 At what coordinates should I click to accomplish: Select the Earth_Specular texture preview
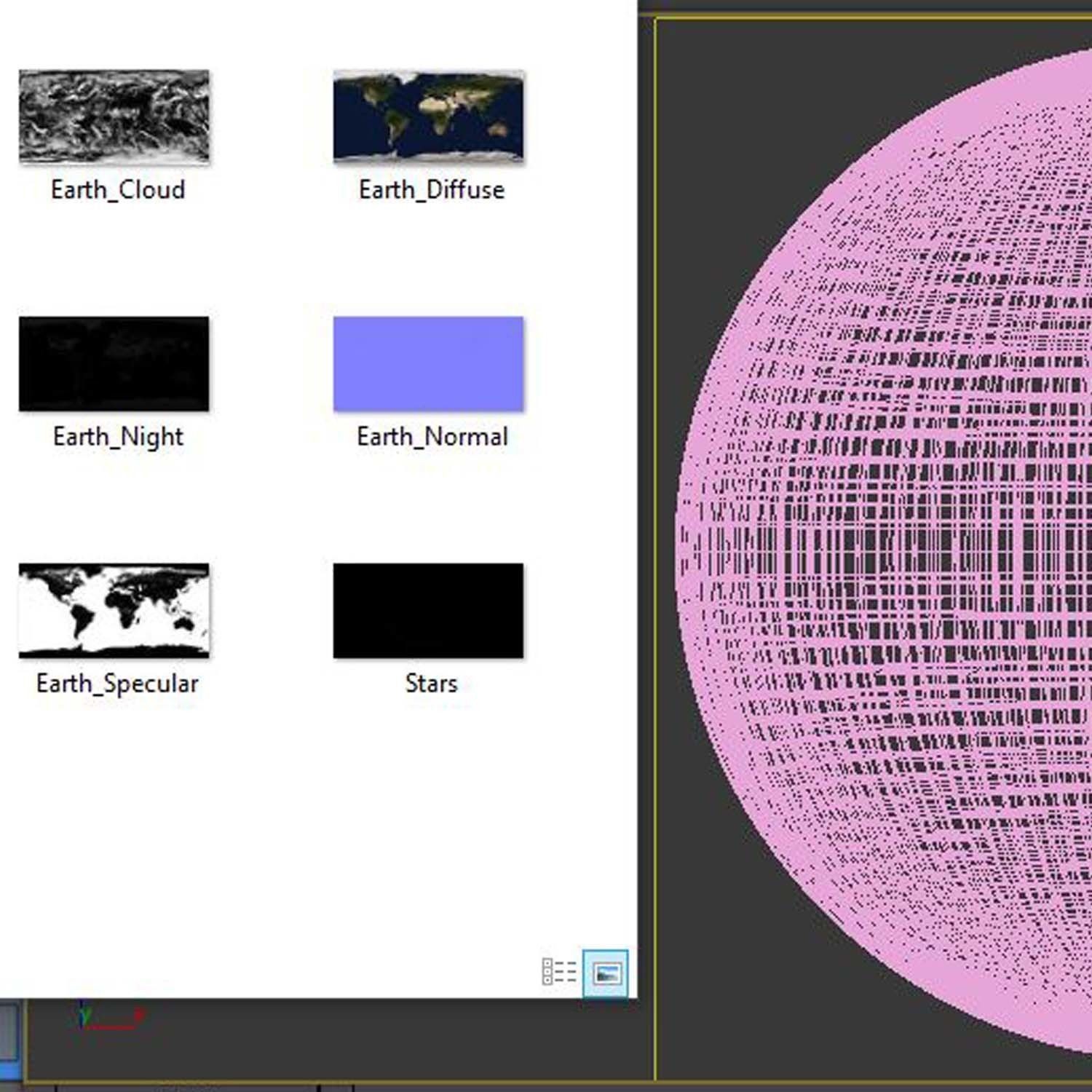pyautogui.click(x=114, y=610)
